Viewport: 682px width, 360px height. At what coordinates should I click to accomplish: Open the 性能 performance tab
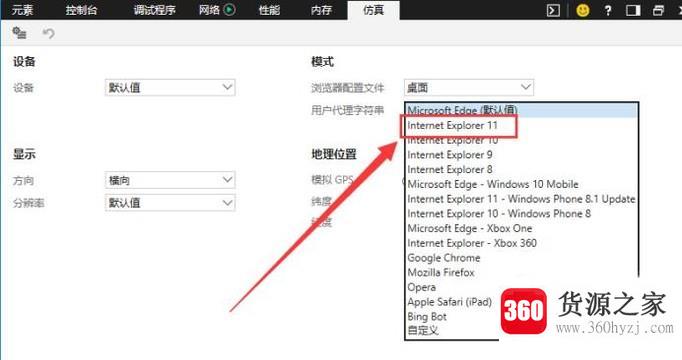pyautogui.click(x=269, y=10)
